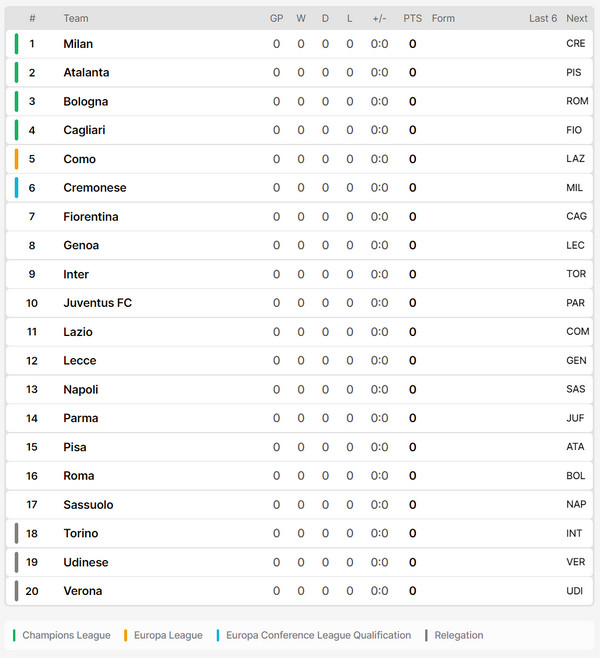This screenshot has height=658, width=600.
Task: Open Bologna's next opponent ROM
Action: [577, 101]
